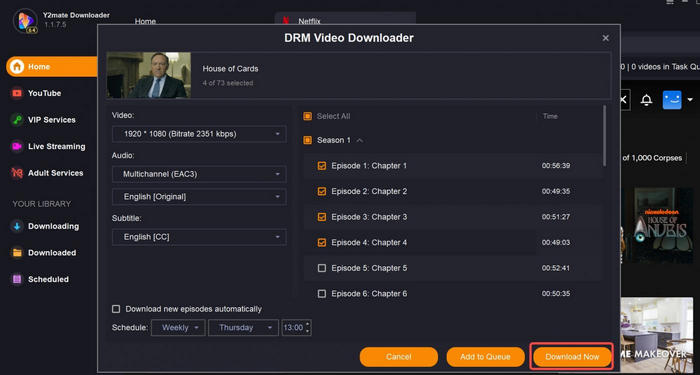
Task: Close the DRM Video Downloader dialog
Action: (x=605, y=38)
